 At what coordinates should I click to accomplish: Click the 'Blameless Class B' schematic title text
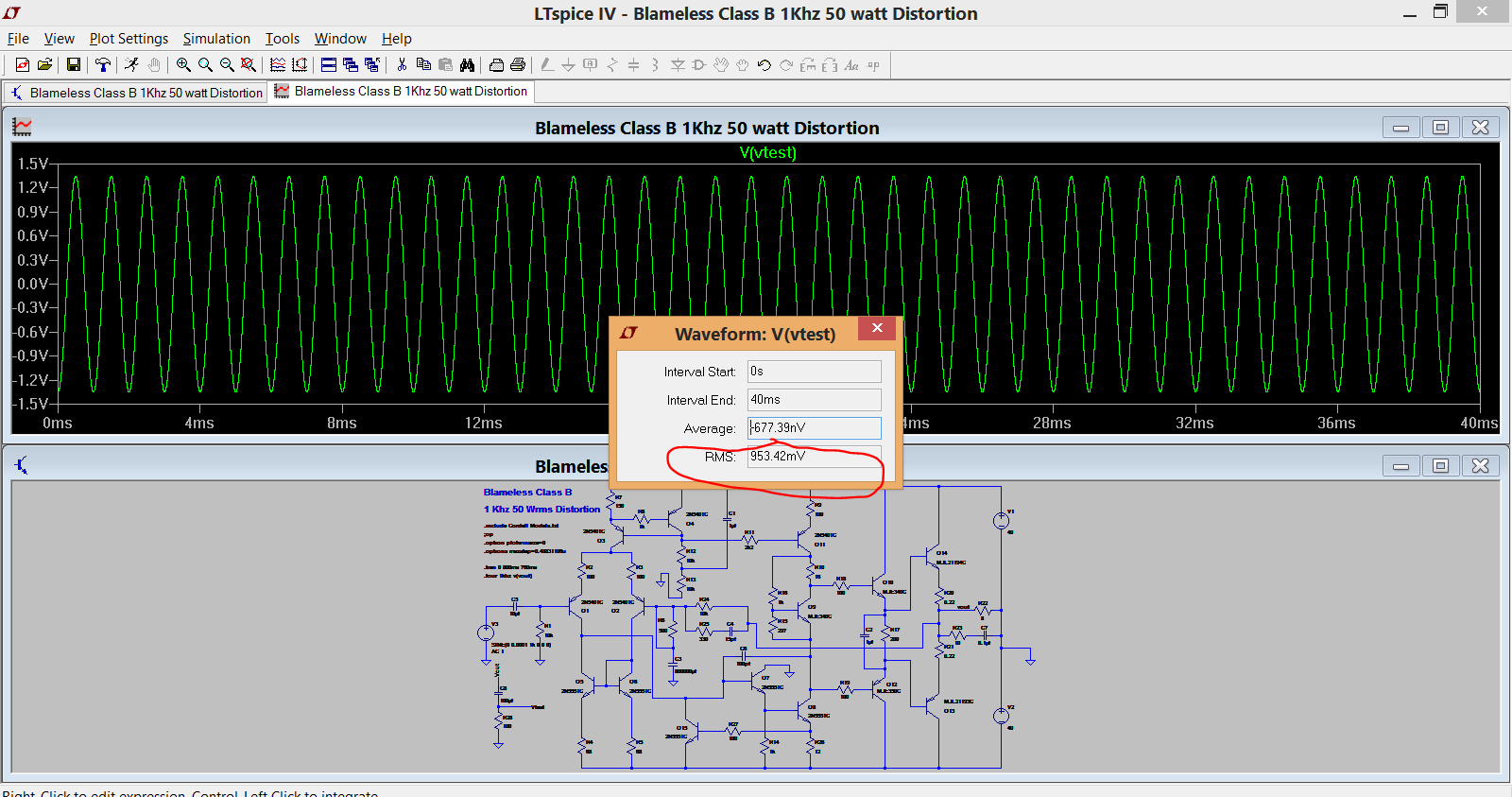[x=527, y=493]
